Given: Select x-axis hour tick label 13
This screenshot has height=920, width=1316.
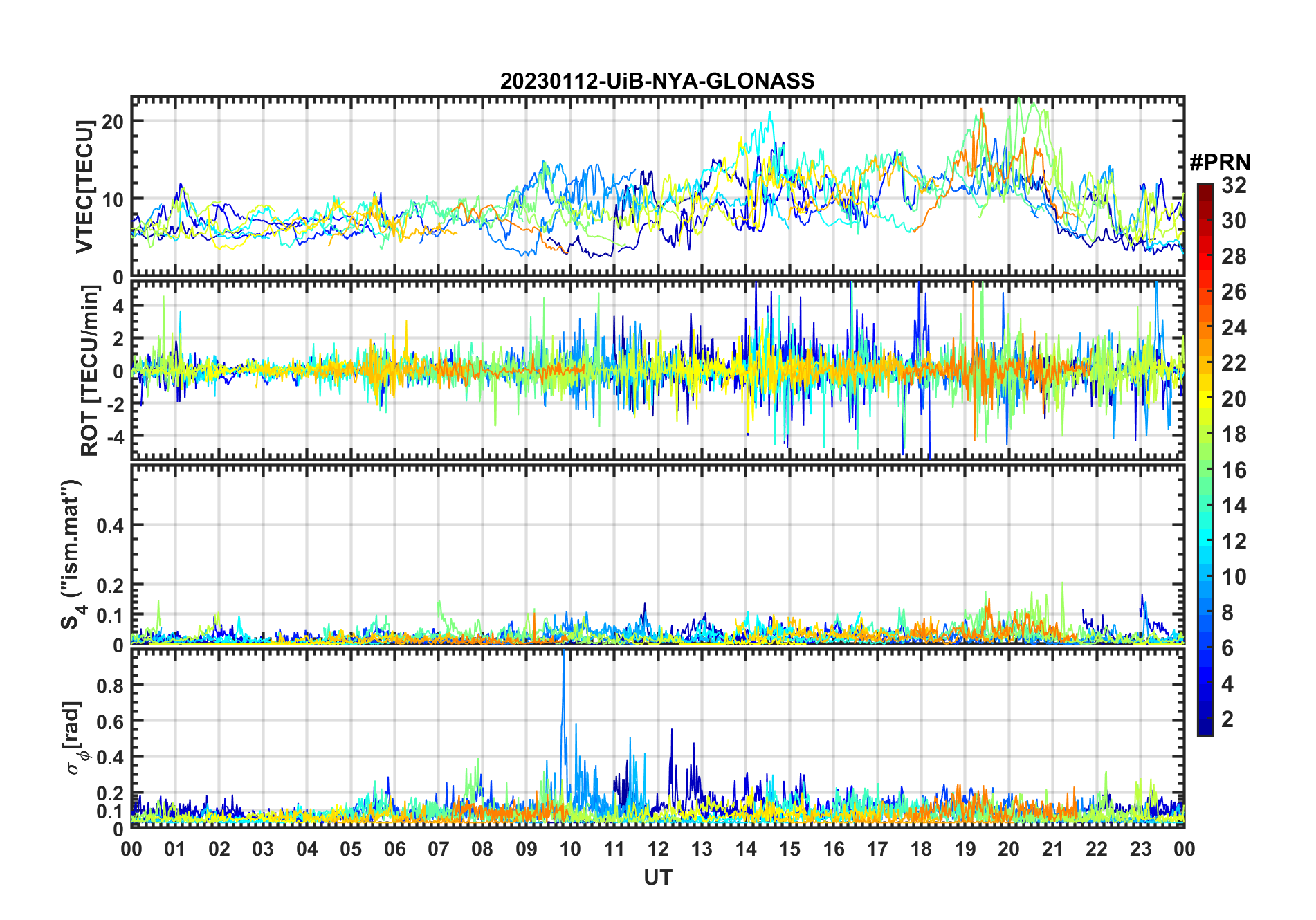Looking at the screenshot, I should pos(702,849).
